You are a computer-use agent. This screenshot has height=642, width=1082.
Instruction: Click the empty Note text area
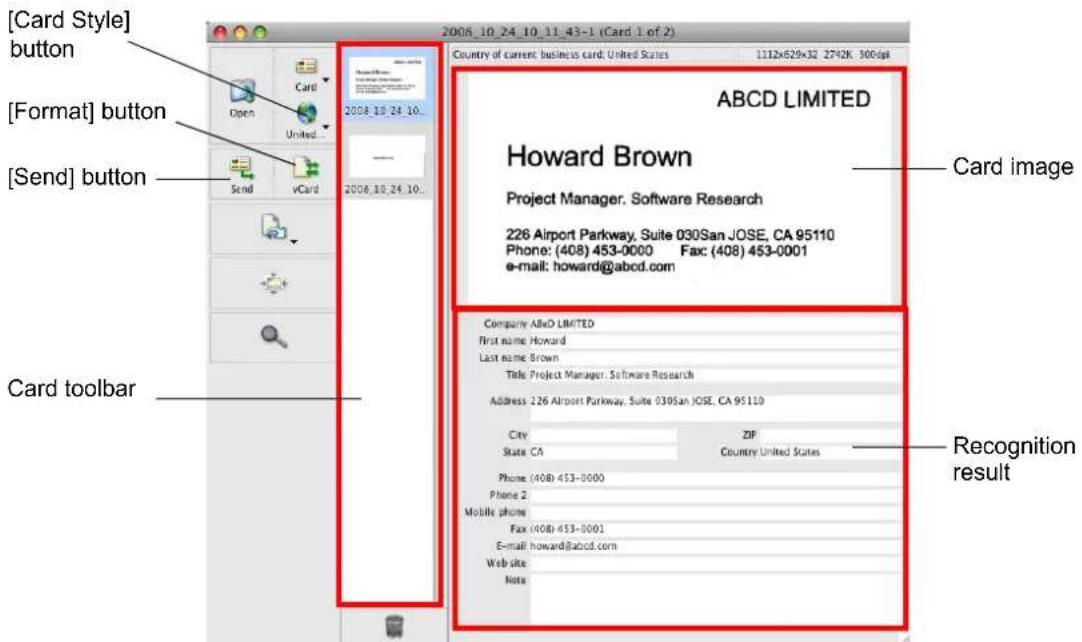pos(715,598)
